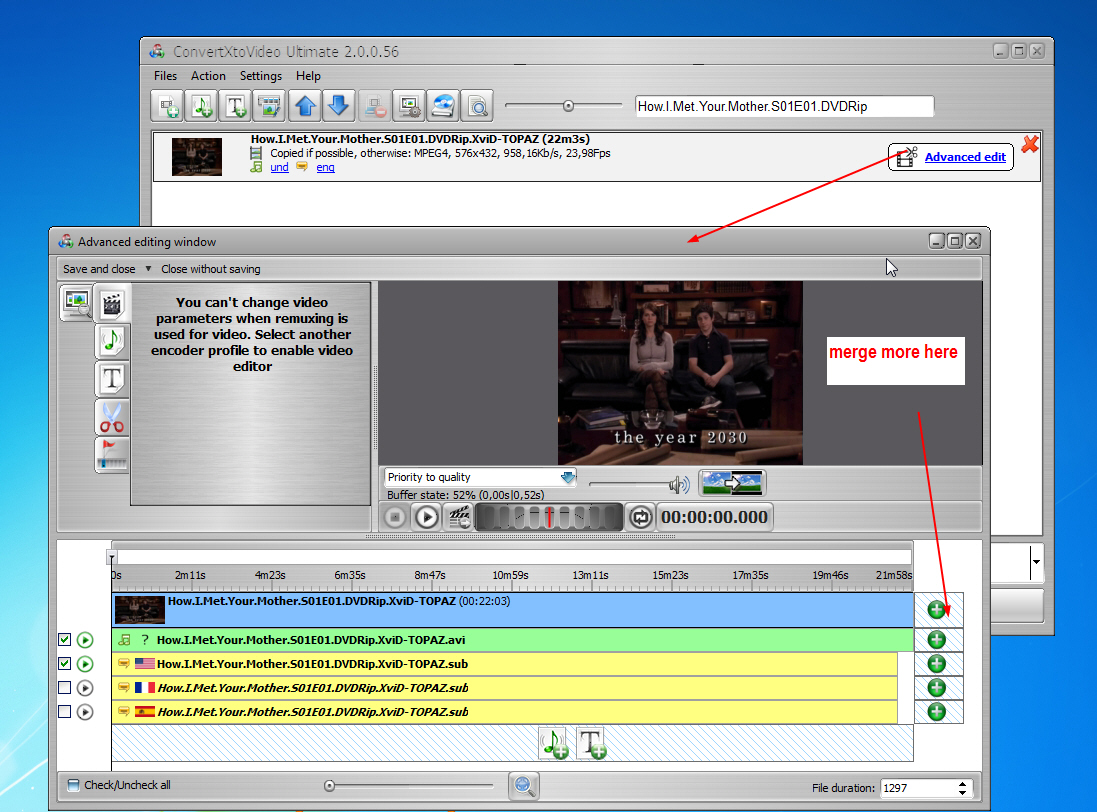
Task: Select the subtitle text T editor tab
Action: pyautogui.click(x=112, y=379)
